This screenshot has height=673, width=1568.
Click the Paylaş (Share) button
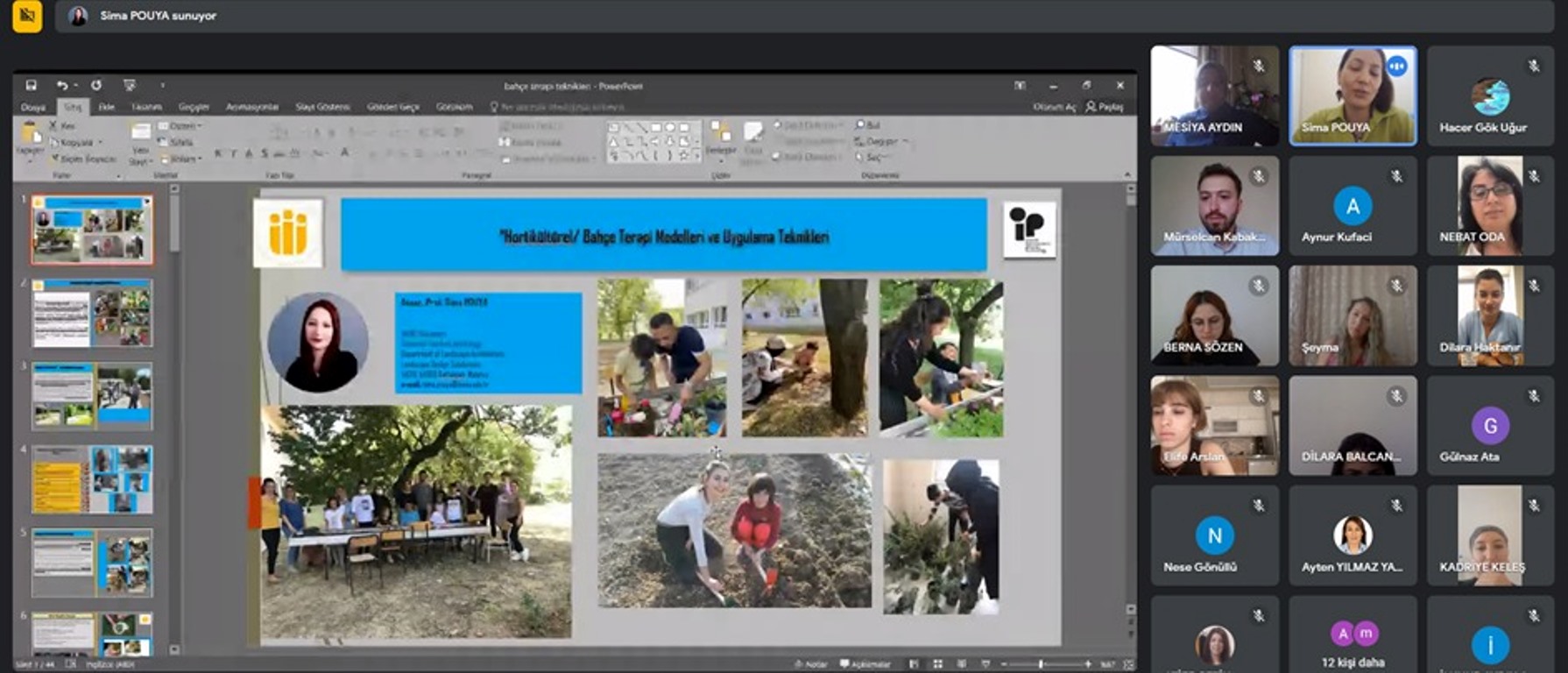click(1105, 107)
